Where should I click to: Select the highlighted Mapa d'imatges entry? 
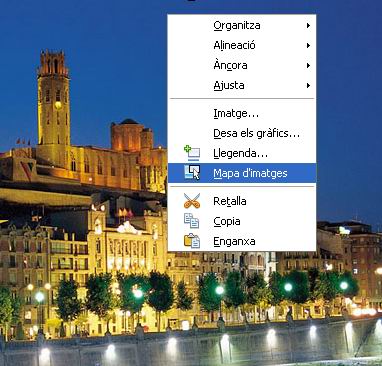tap(242, 173)
